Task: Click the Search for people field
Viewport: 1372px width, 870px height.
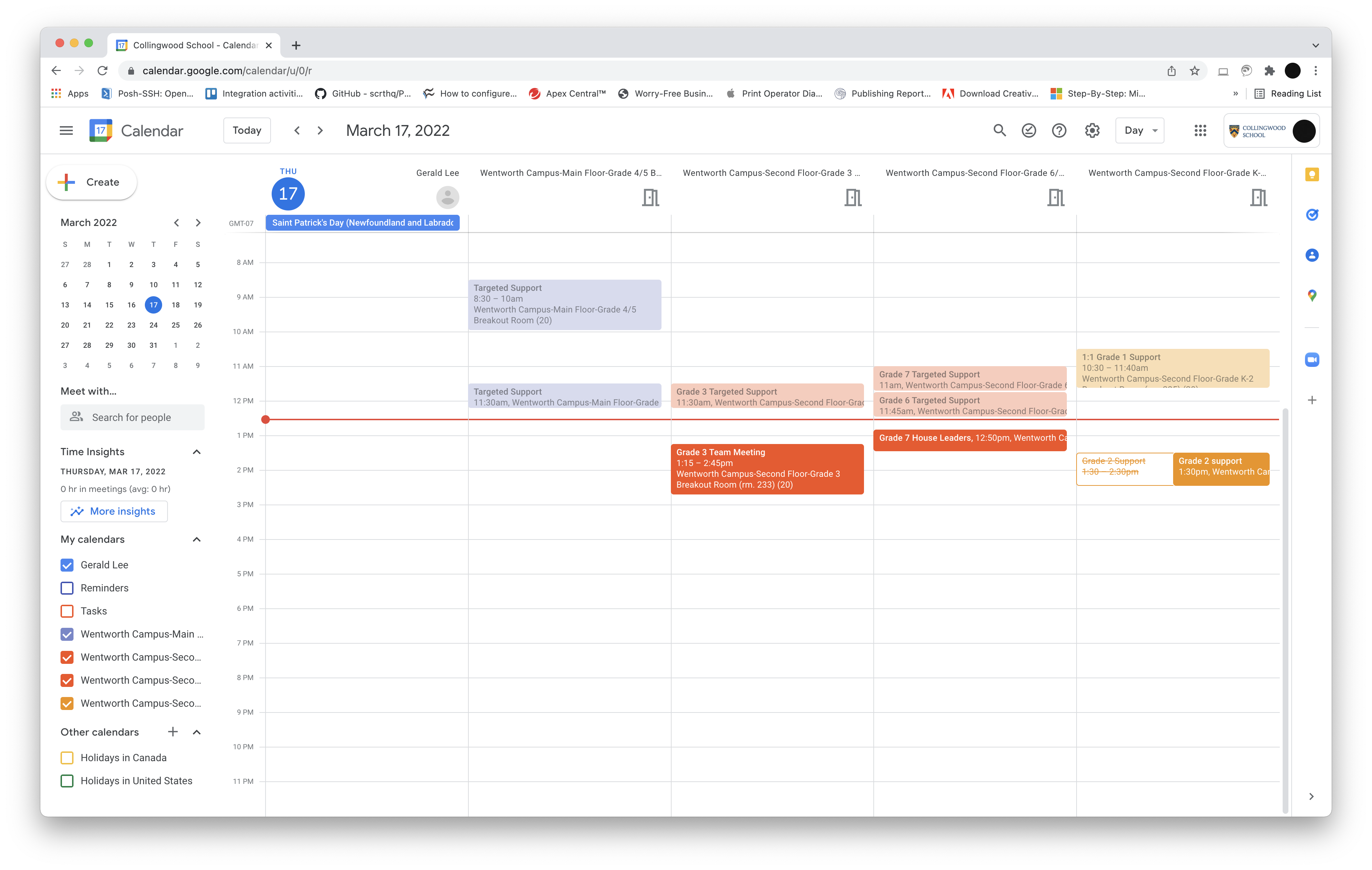Action: (x=132, y=417)
